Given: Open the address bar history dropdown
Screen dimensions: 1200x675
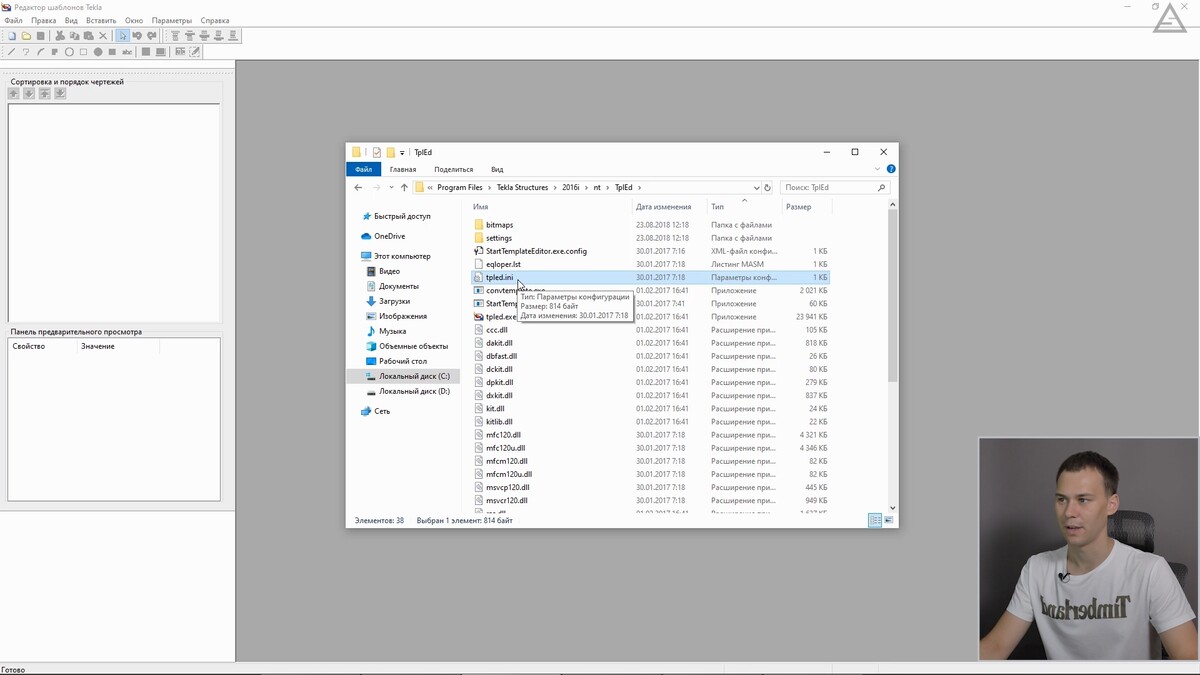Looking at the screenshot, I should pyautogui.click(x=756, y=187).
